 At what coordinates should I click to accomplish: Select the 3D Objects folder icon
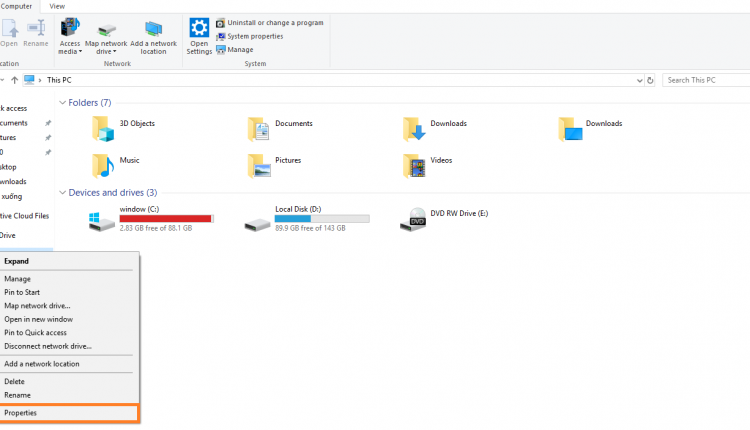pos(103,129)
